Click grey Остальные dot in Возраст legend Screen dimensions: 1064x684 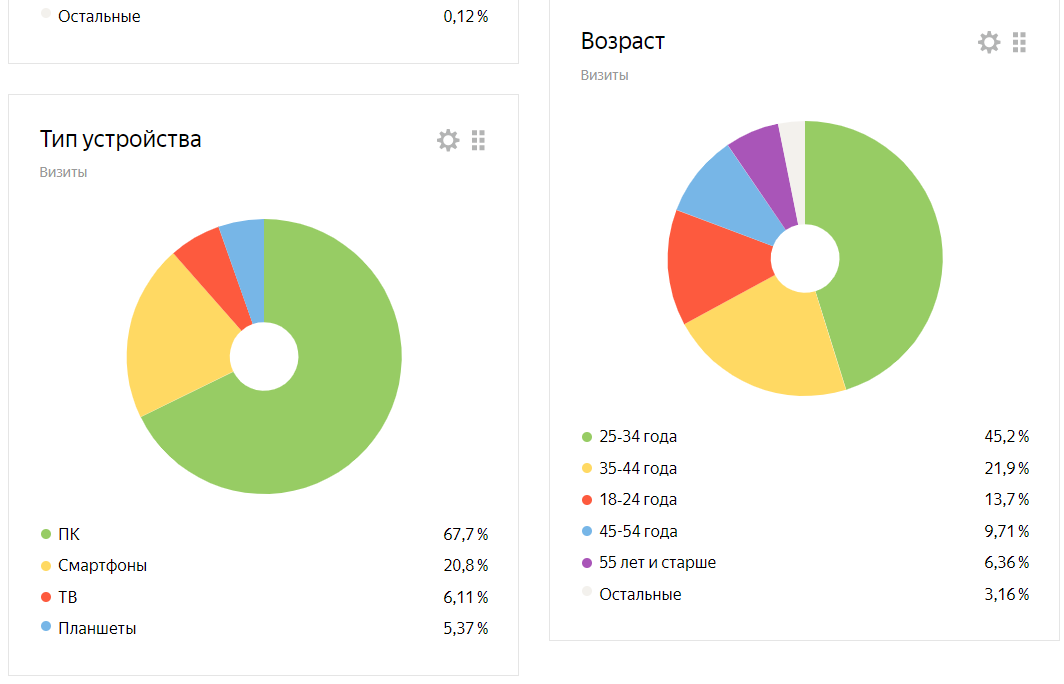(x=587, y=592)
